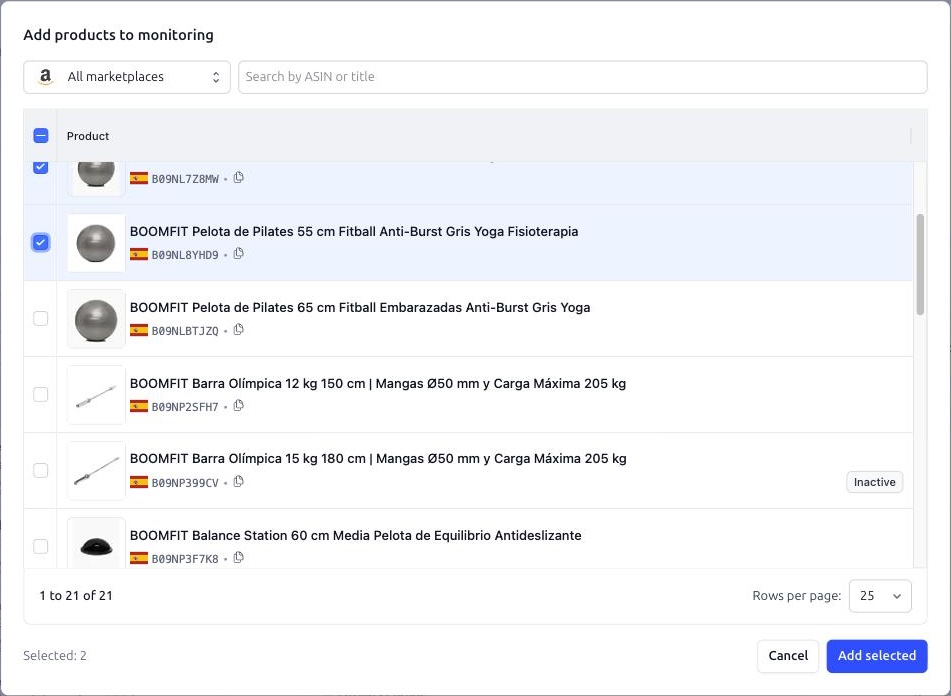
Task: Click Spain flag next to B09NP3F7K8
Action: tap(139, 558)
